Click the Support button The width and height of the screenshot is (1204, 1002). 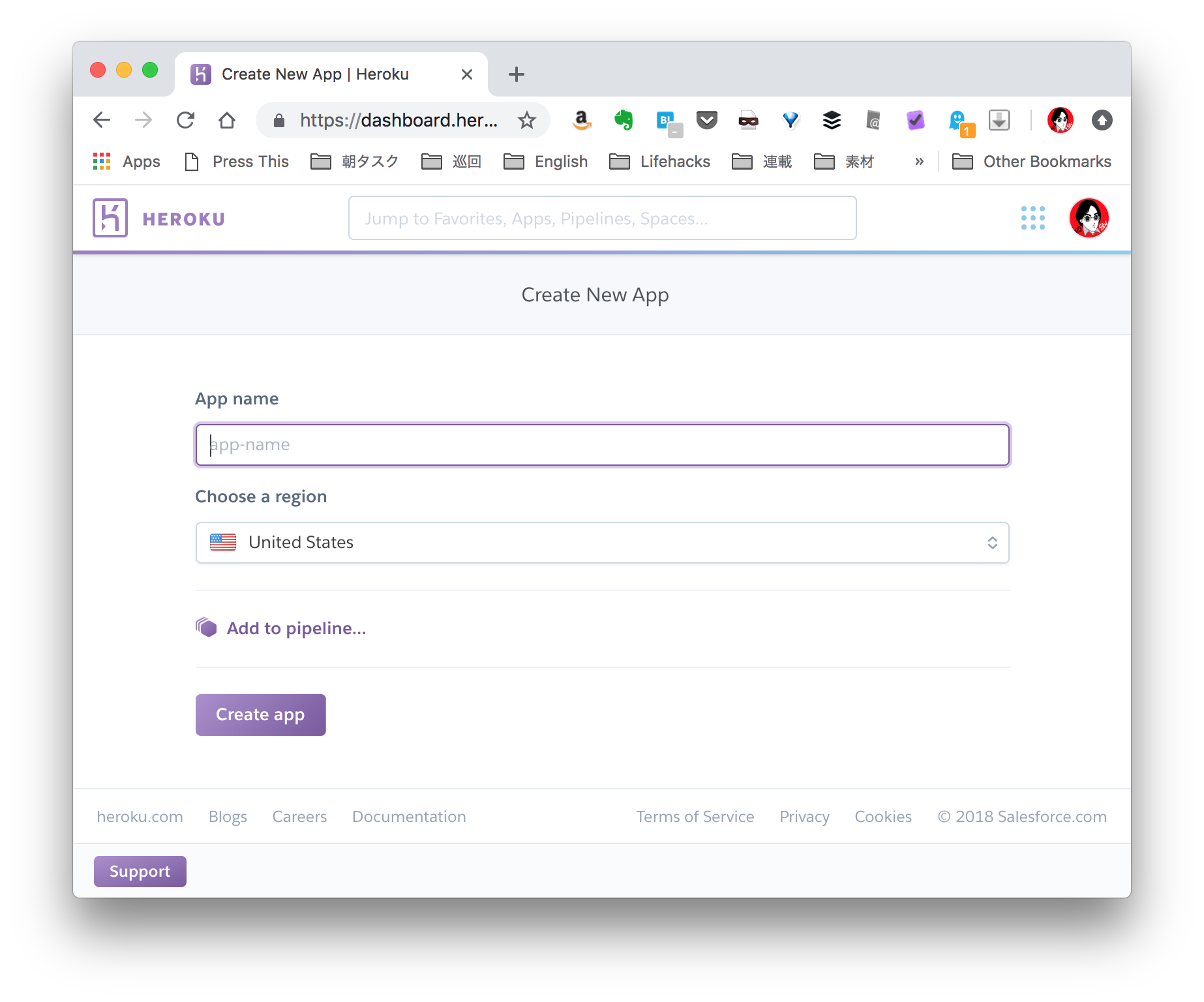point(140,872)
